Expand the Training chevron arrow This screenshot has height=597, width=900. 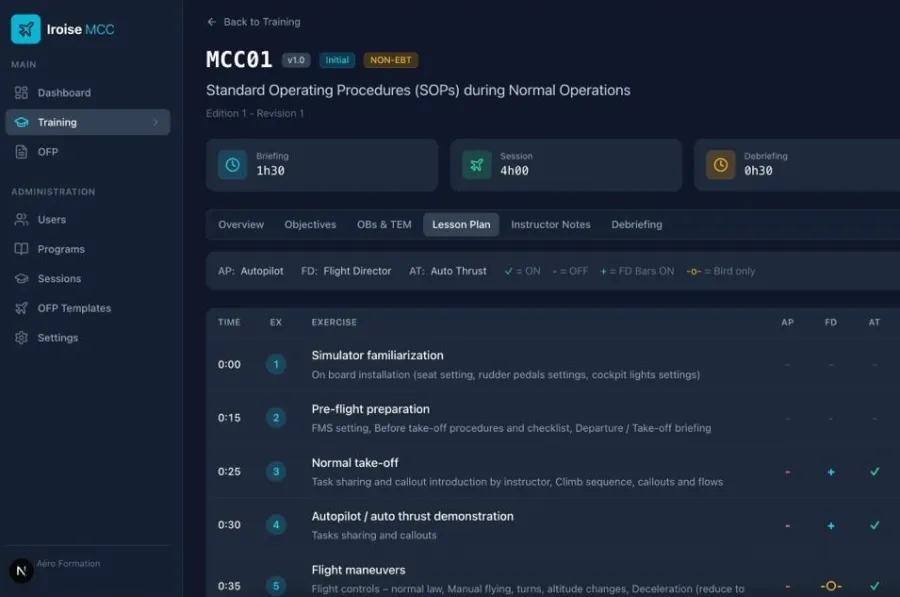point(156,122)
